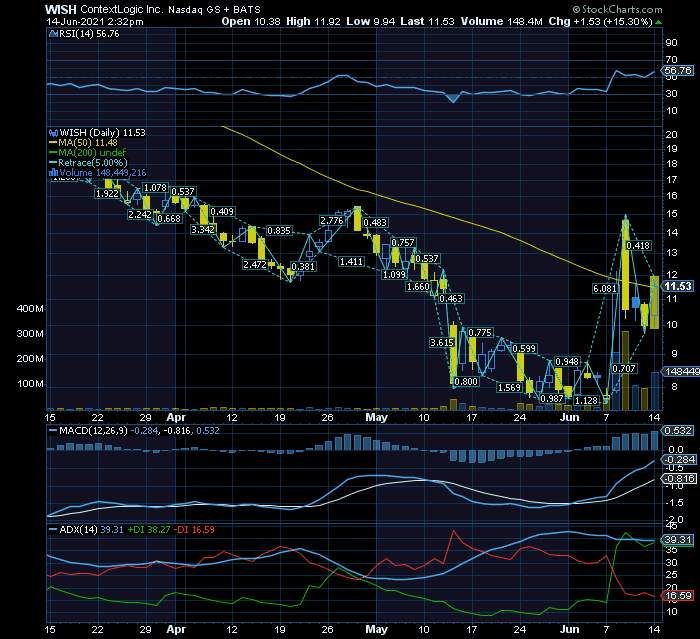Click the 0.800 retrace label
Screen dimensions: 700x639
click(x=466, y=382)
